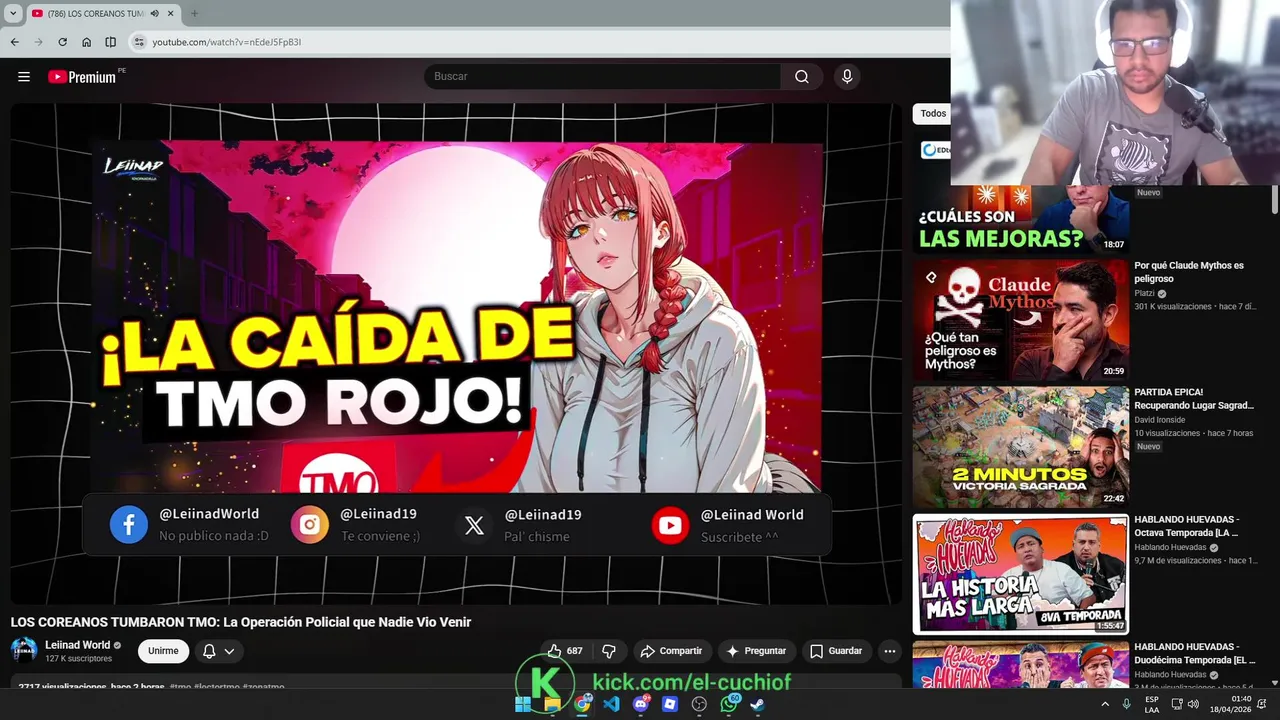Go back with the browser back arrow

pyautogui.click(x=14, y=42)
